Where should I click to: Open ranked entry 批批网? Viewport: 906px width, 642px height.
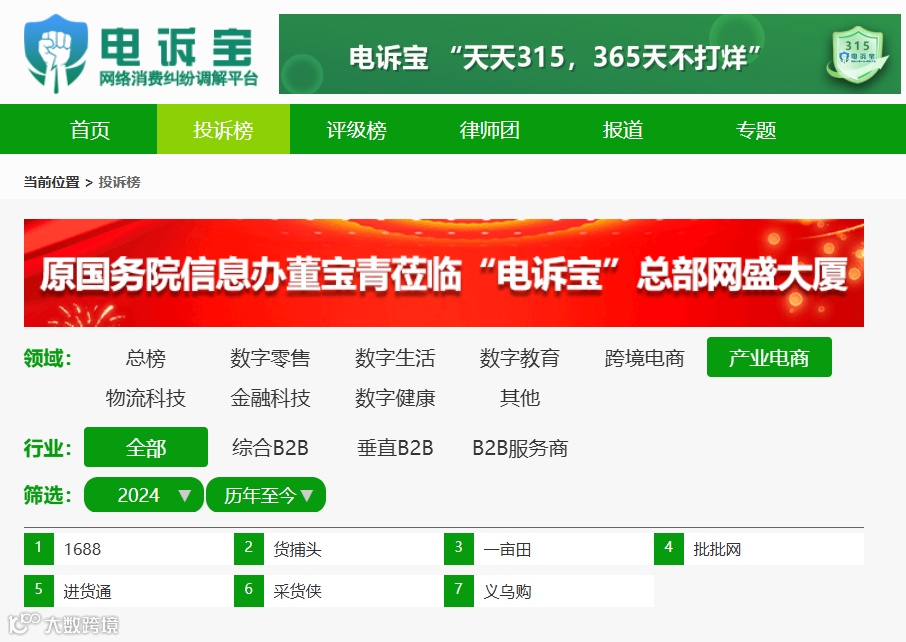(717, 549)
